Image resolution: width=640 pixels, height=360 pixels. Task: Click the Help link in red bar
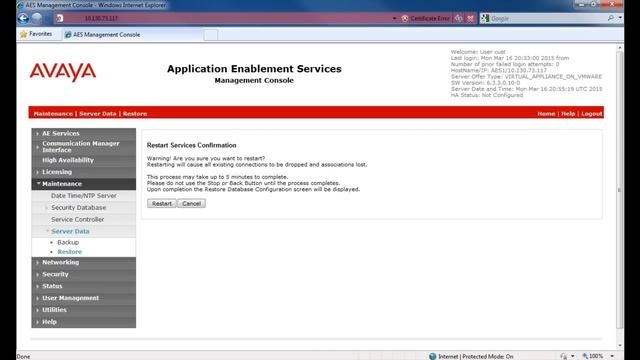(x=568, y=113)
